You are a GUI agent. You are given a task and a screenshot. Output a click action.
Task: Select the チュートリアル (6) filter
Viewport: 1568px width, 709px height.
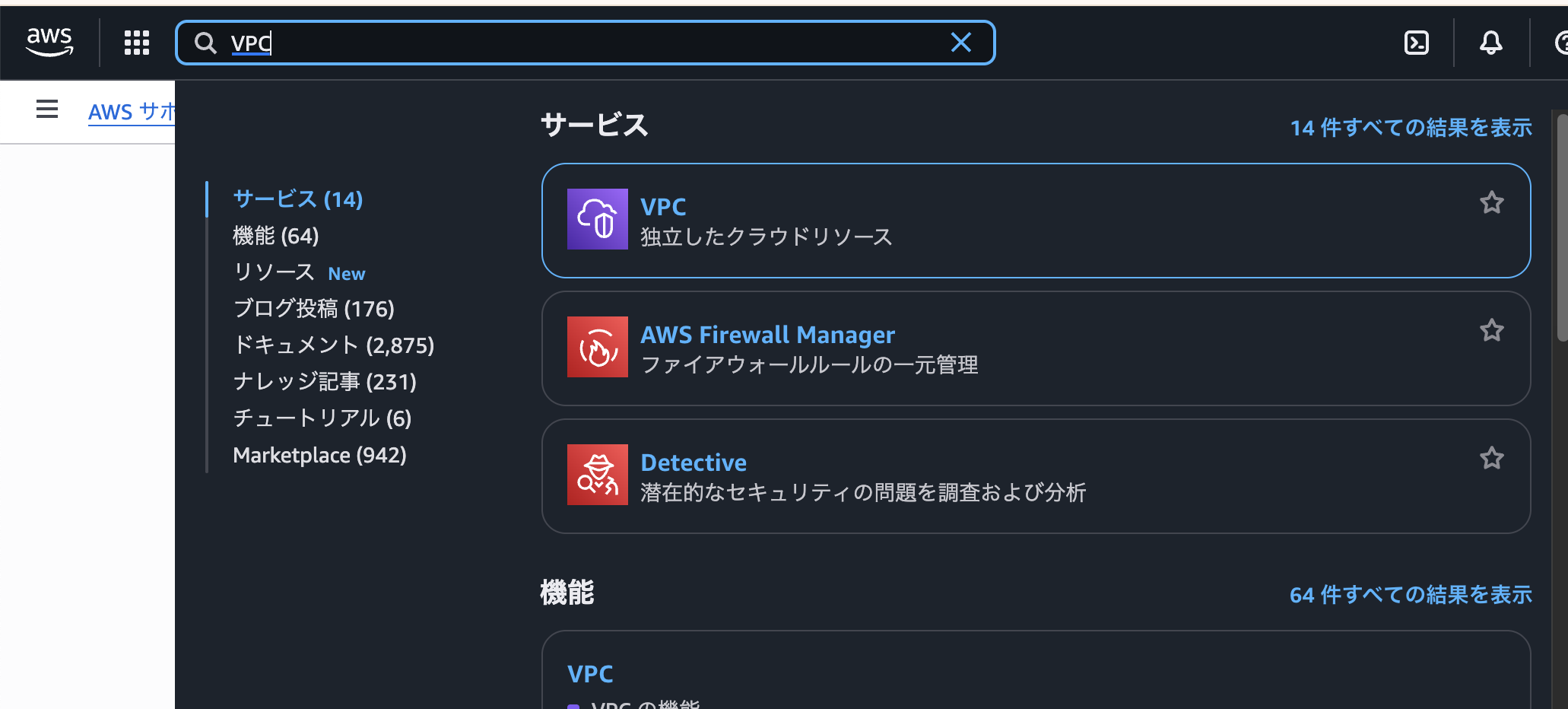[322, 418]
